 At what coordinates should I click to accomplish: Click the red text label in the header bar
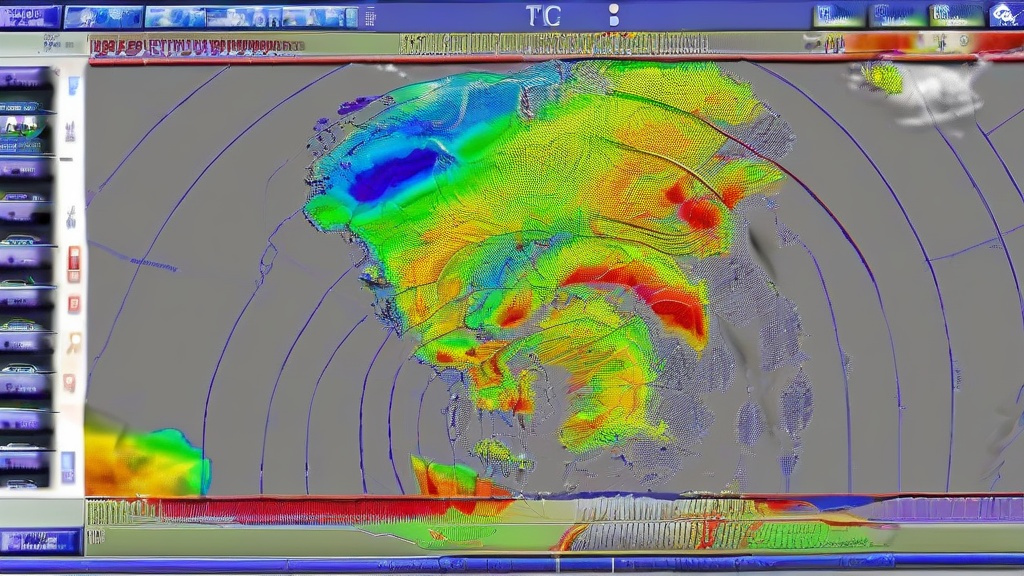click(x=195, y=46)
